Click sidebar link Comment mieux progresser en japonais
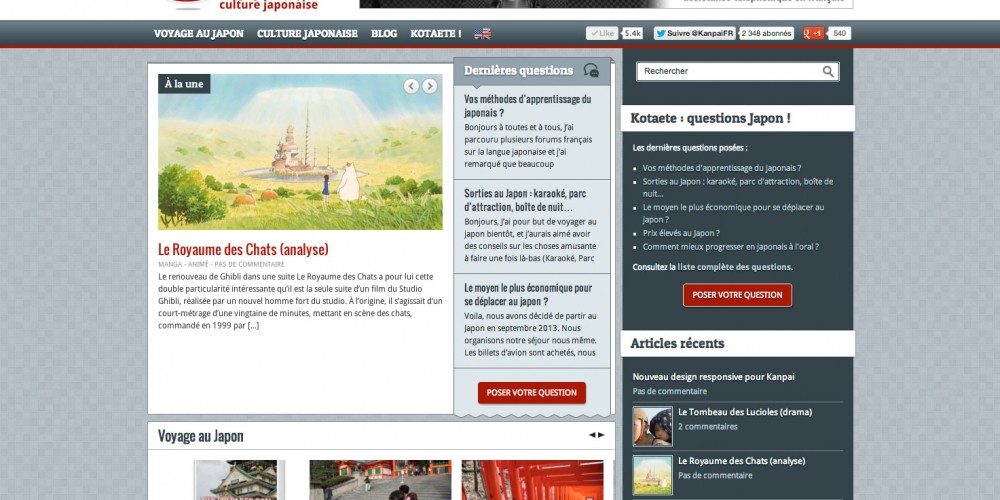 coord(731,247)
